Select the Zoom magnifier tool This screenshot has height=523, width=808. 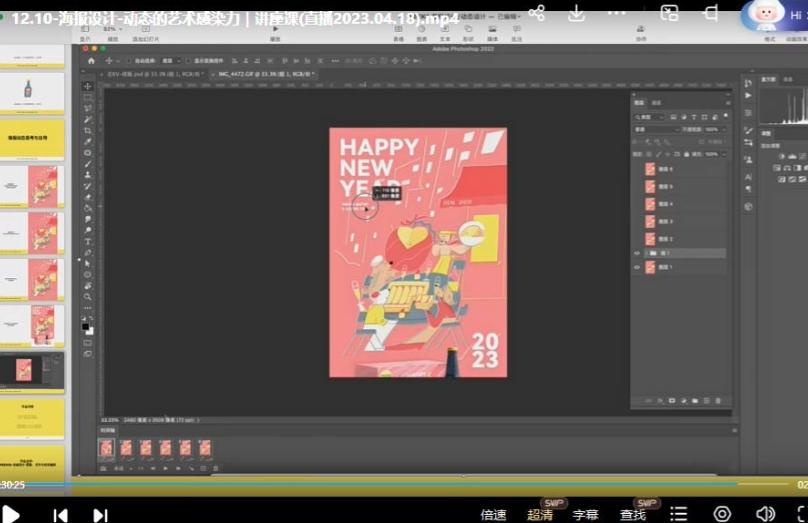click(88, 297)
